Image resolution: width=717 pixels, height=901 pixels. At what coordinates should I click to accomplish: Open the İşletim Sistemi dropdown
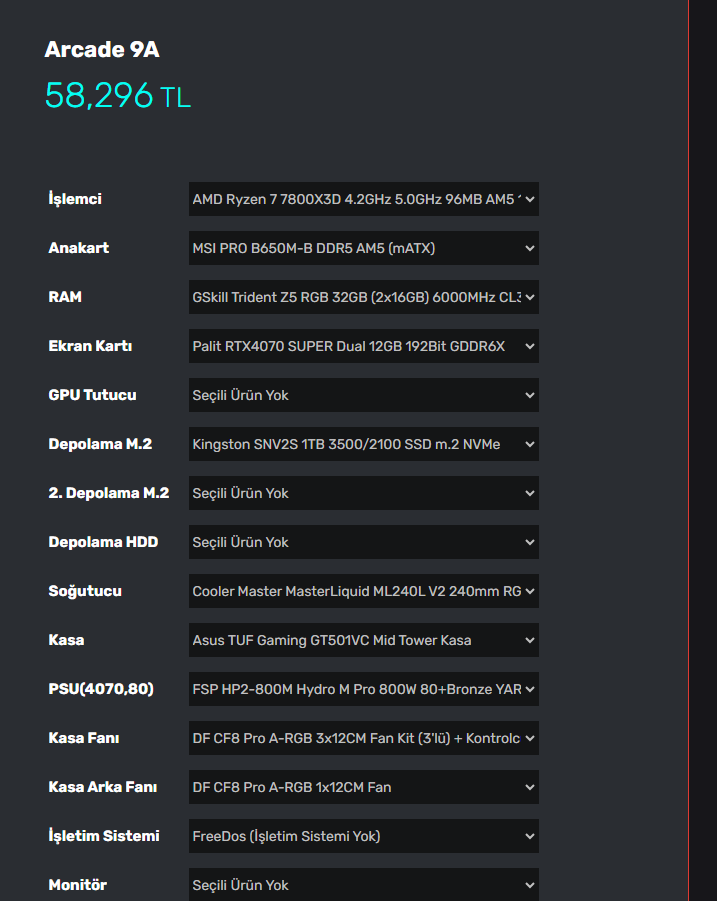coord(364,836)
